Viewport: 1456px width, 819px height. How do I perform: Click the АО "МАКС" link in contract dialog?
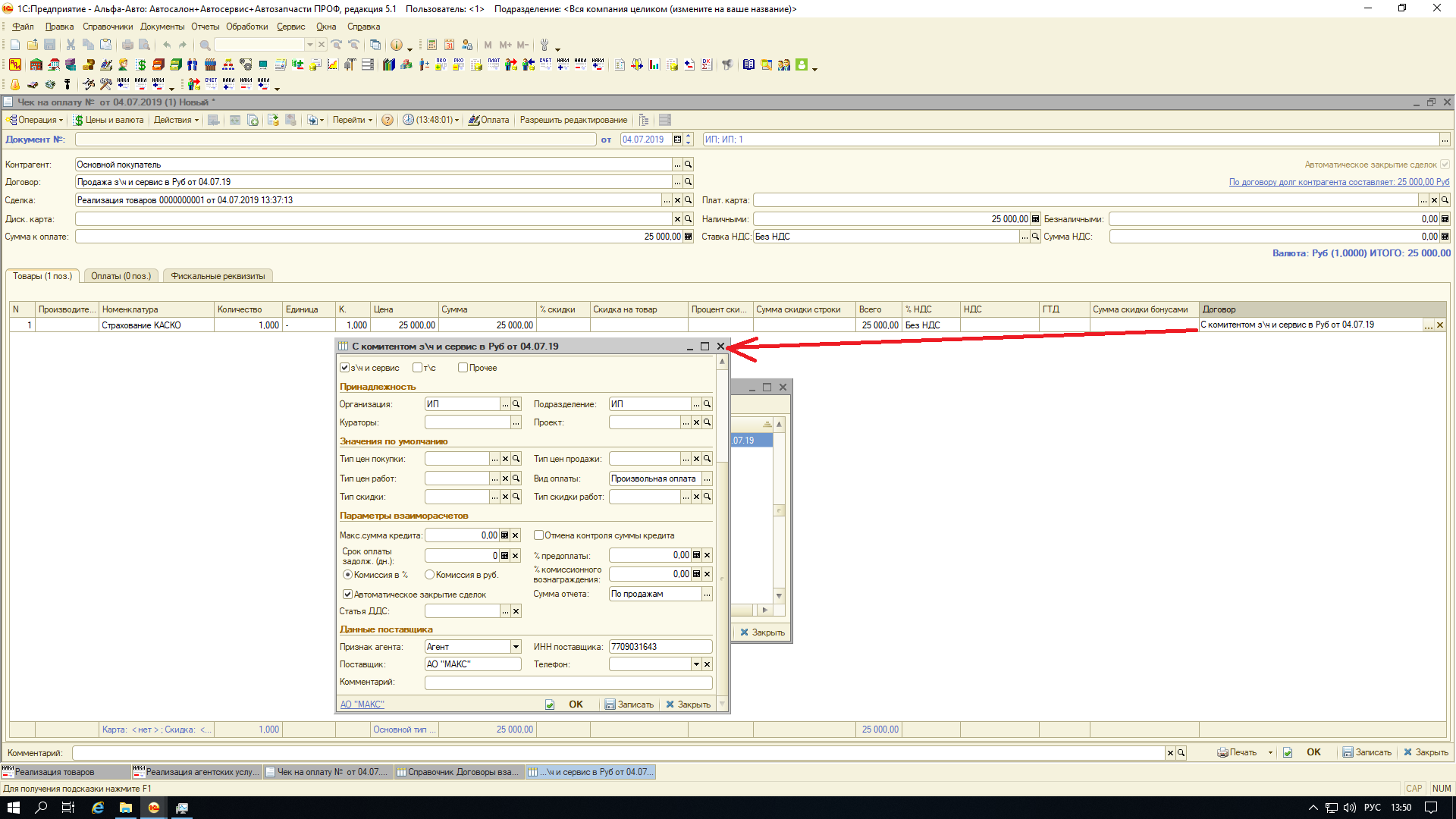(362, 704)
